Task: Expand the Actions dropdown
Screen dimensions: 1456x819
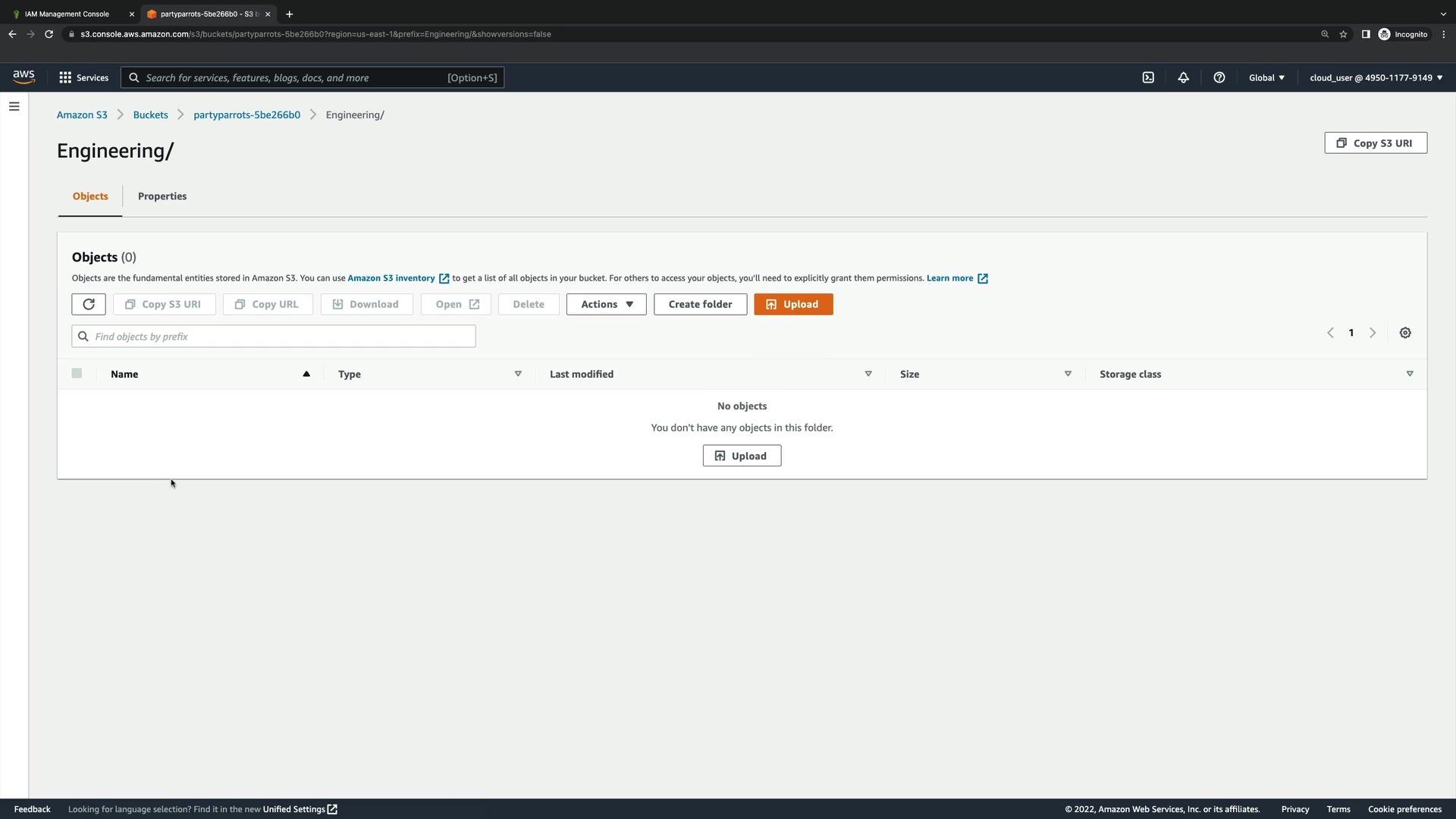Action: tap(606, 304)
